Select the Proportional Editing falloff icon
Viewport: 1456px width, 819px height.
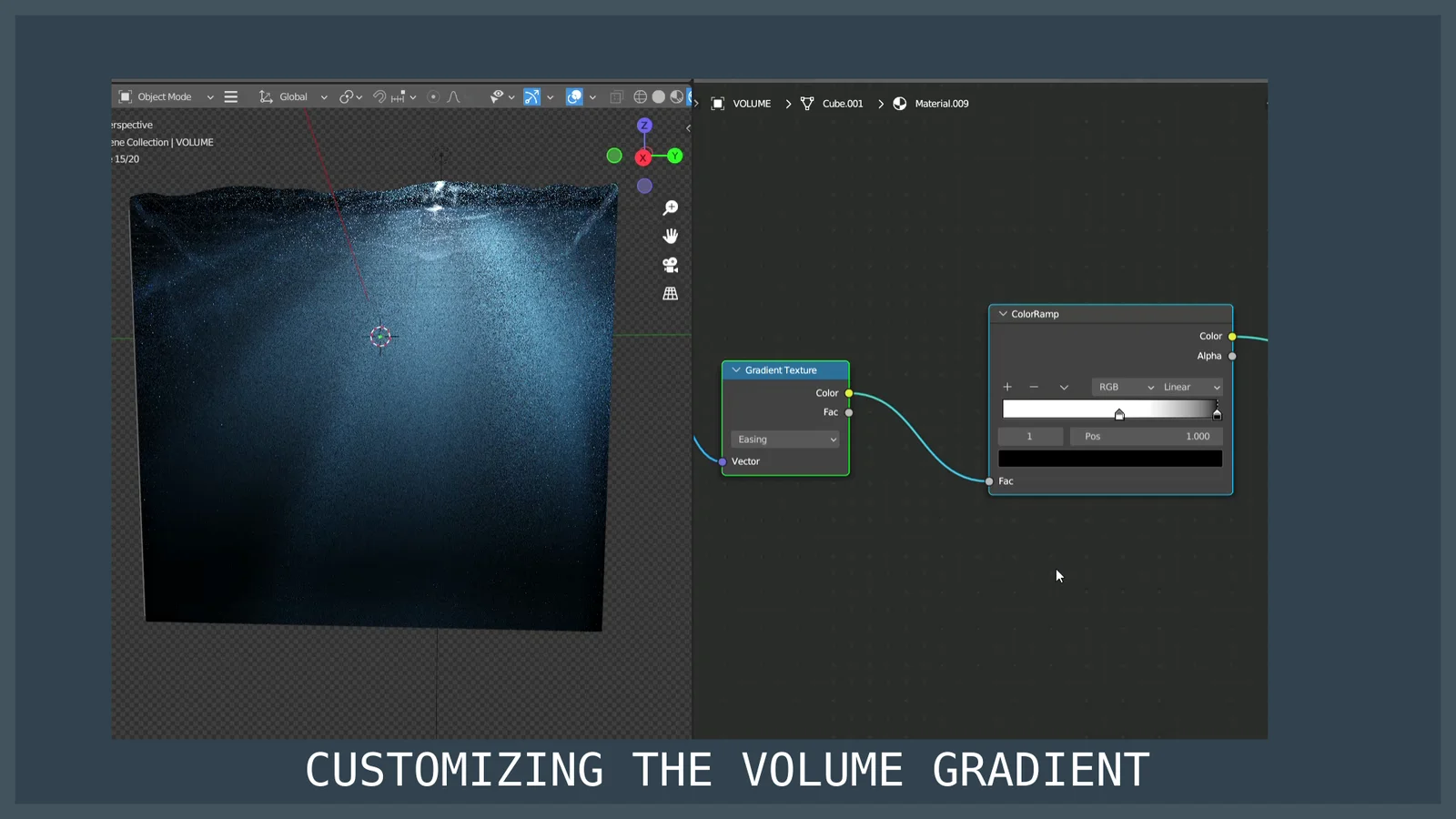[453, 96]
